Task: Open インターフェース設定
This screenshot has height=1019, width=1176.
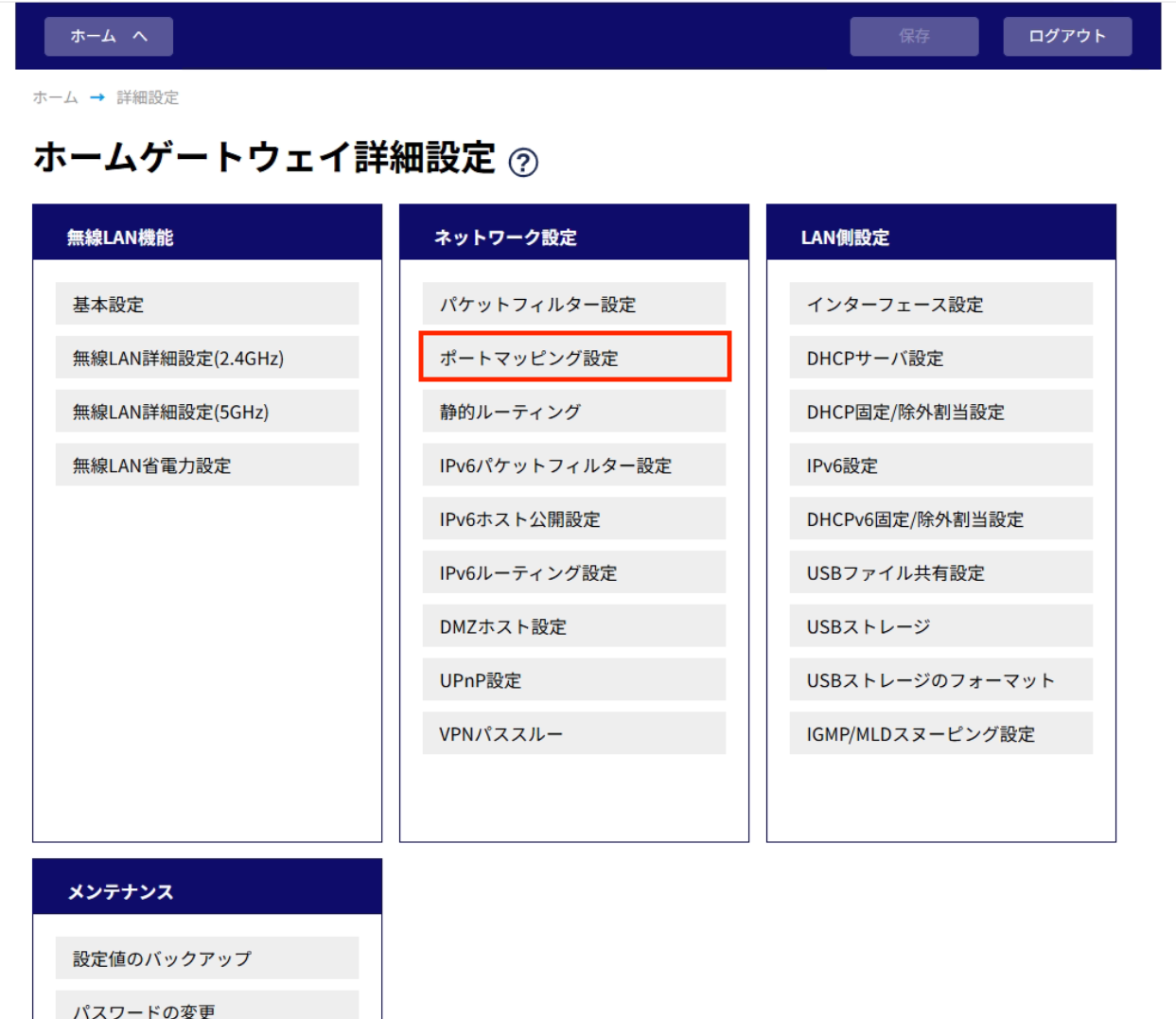Action: (941, 304)
